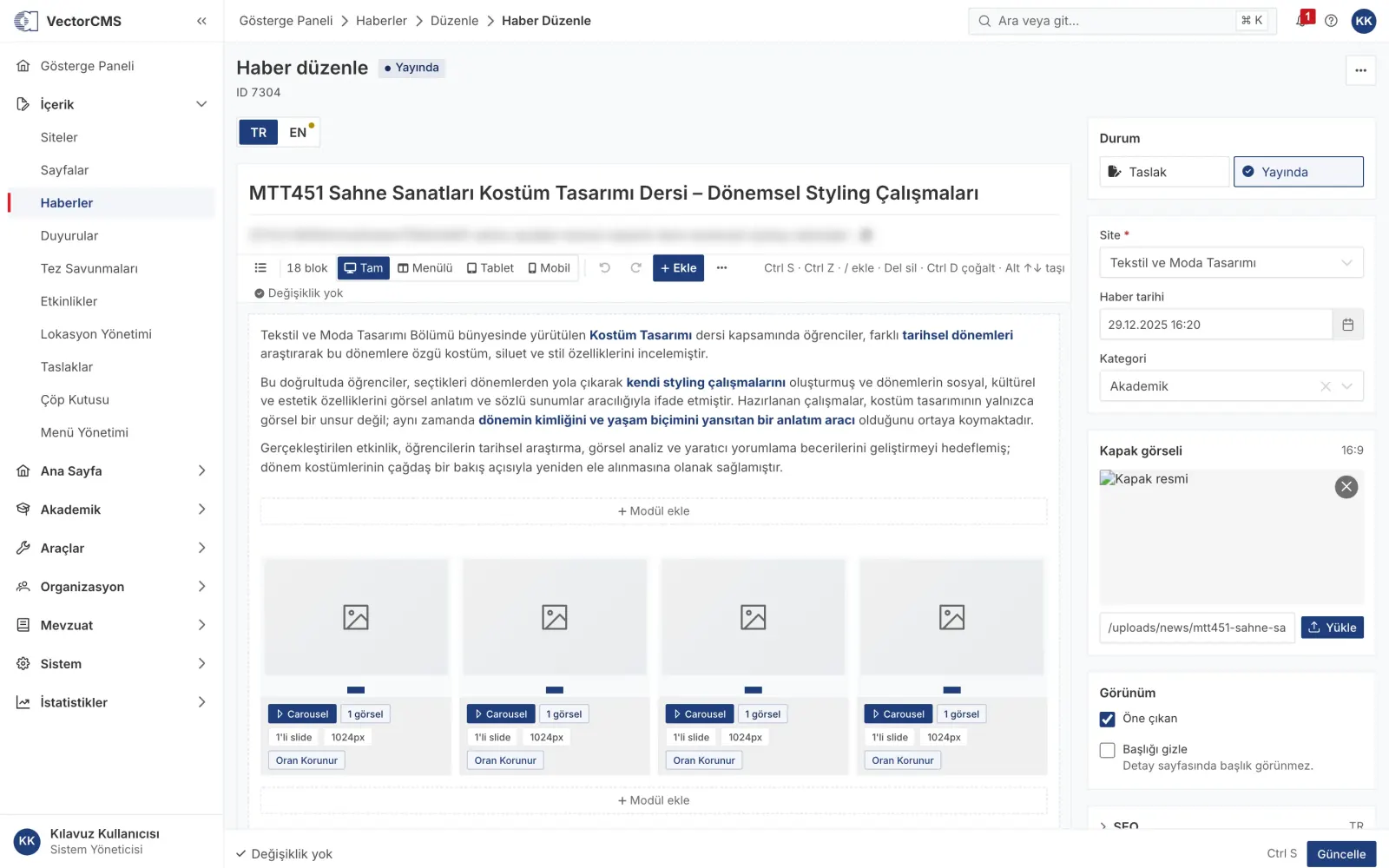1389x868 pixels.
Task: Switch the preview to Menülü mode
Action: point(425,268)
